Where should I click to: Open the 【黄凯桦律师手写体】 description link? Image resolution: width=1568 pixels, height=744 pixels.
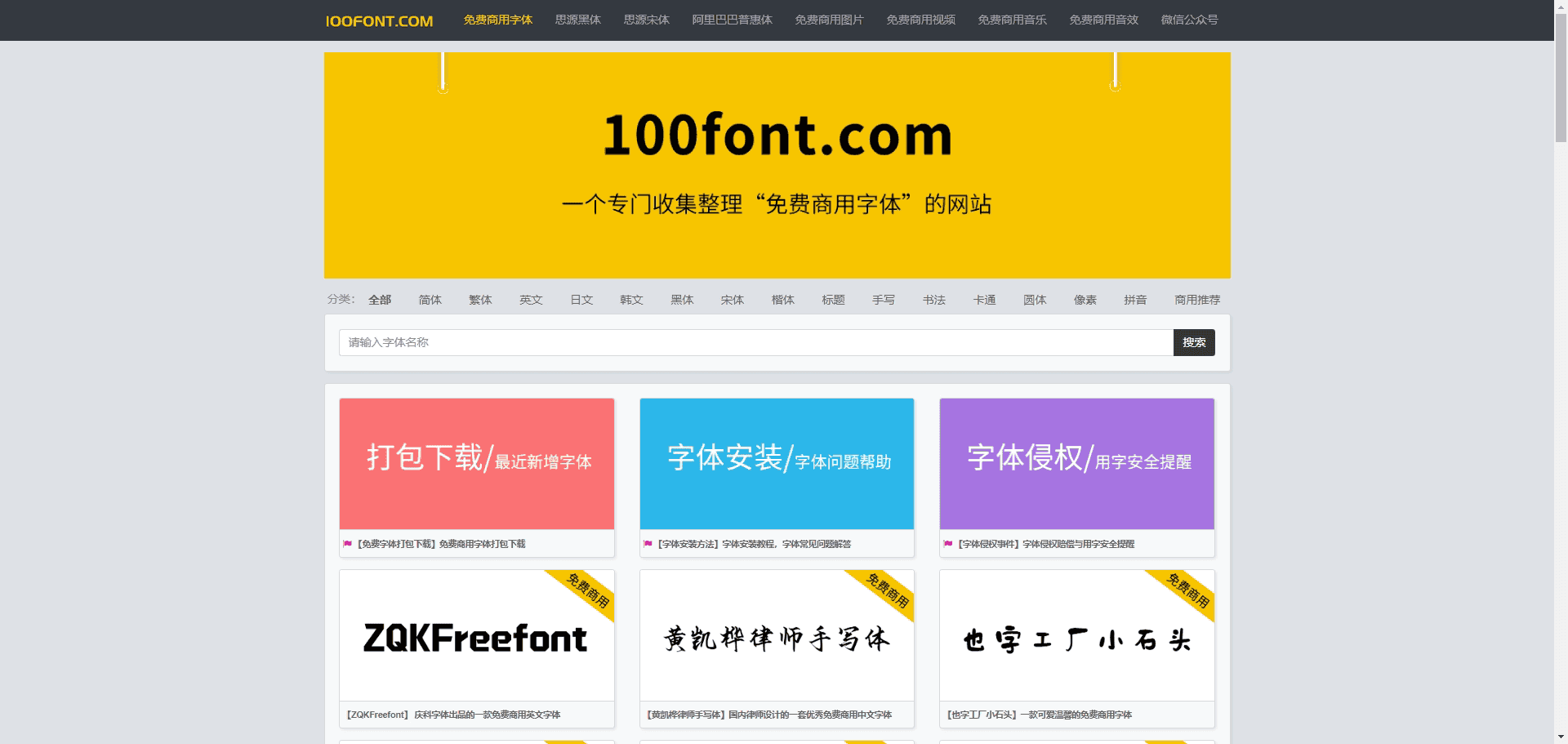[769, 715]
